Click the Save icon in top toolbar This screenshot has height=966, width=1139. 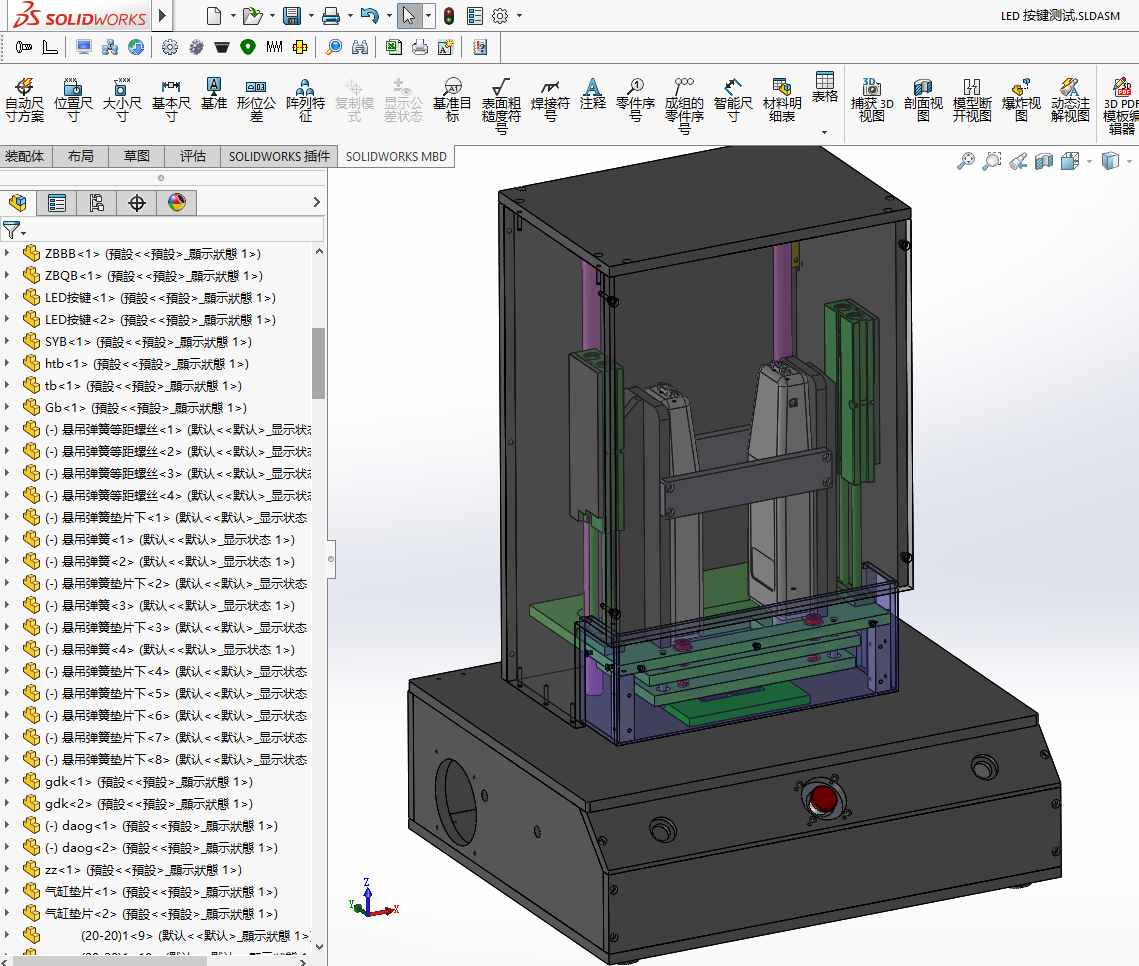click(292, 16)
